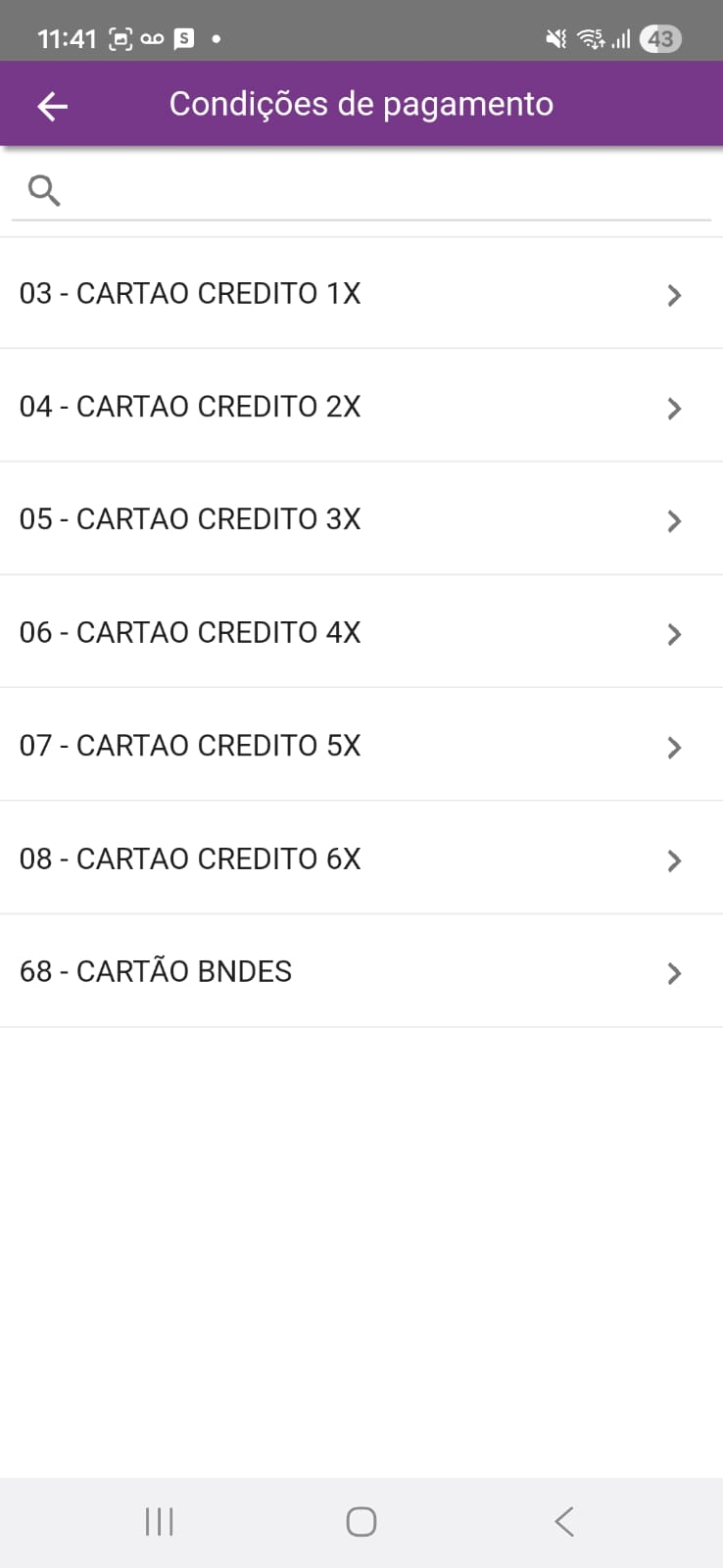Open Android recent apps button
The height and width of the screenshot is (1568, 723).
coord(159,1522)
